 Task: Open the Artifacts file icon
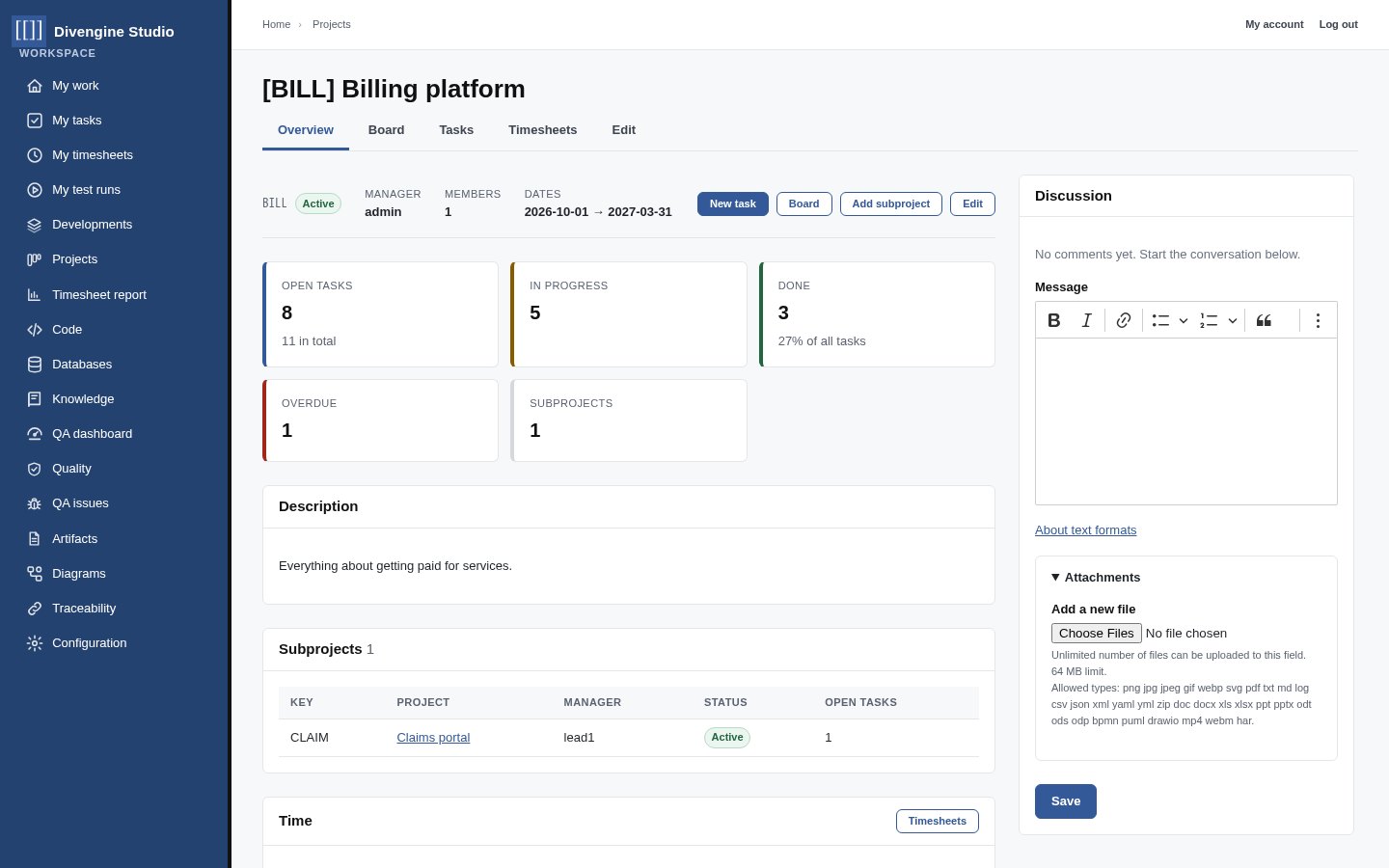click(x=35, y=539)
